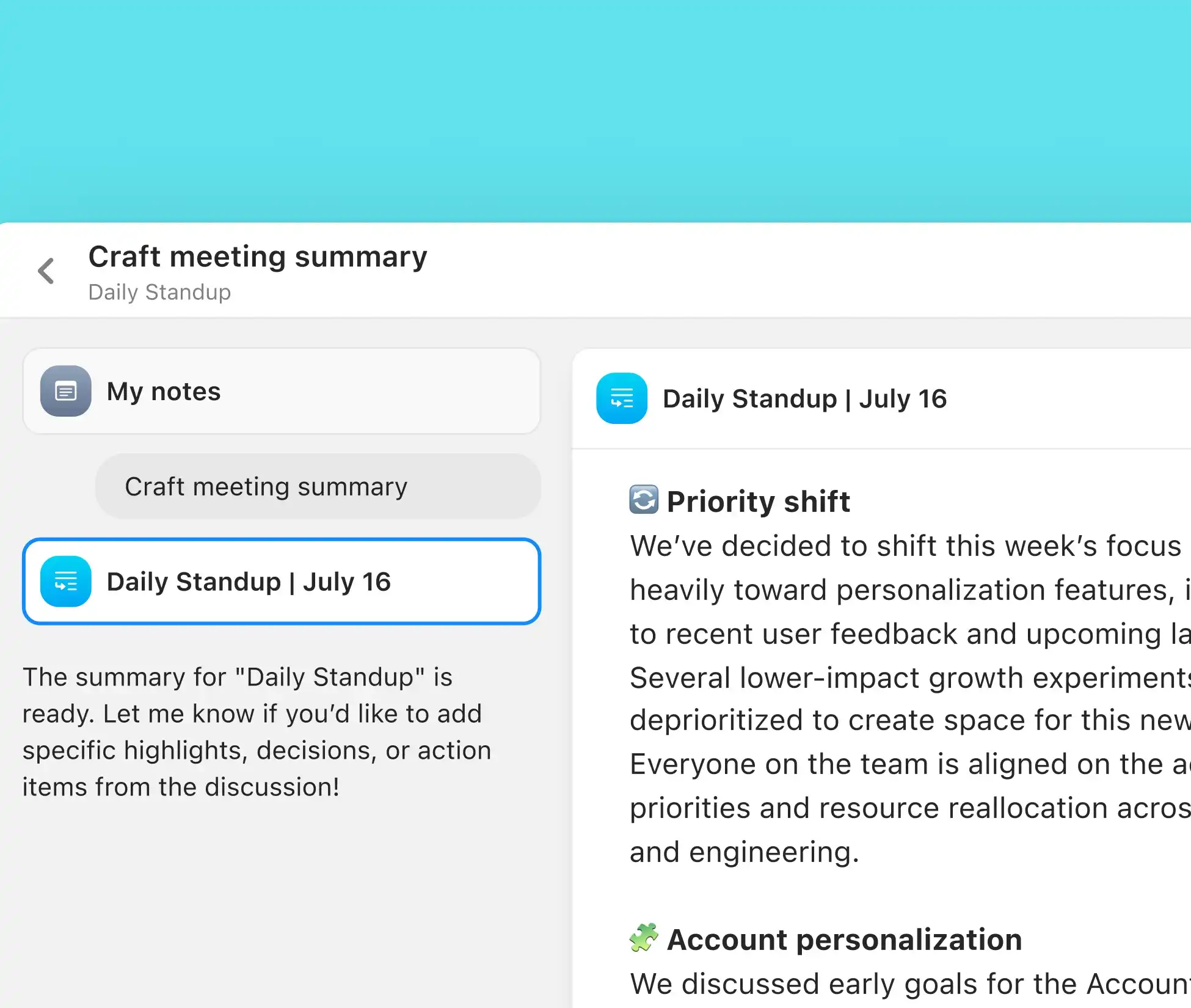Open the My notes card

(282, 391)
